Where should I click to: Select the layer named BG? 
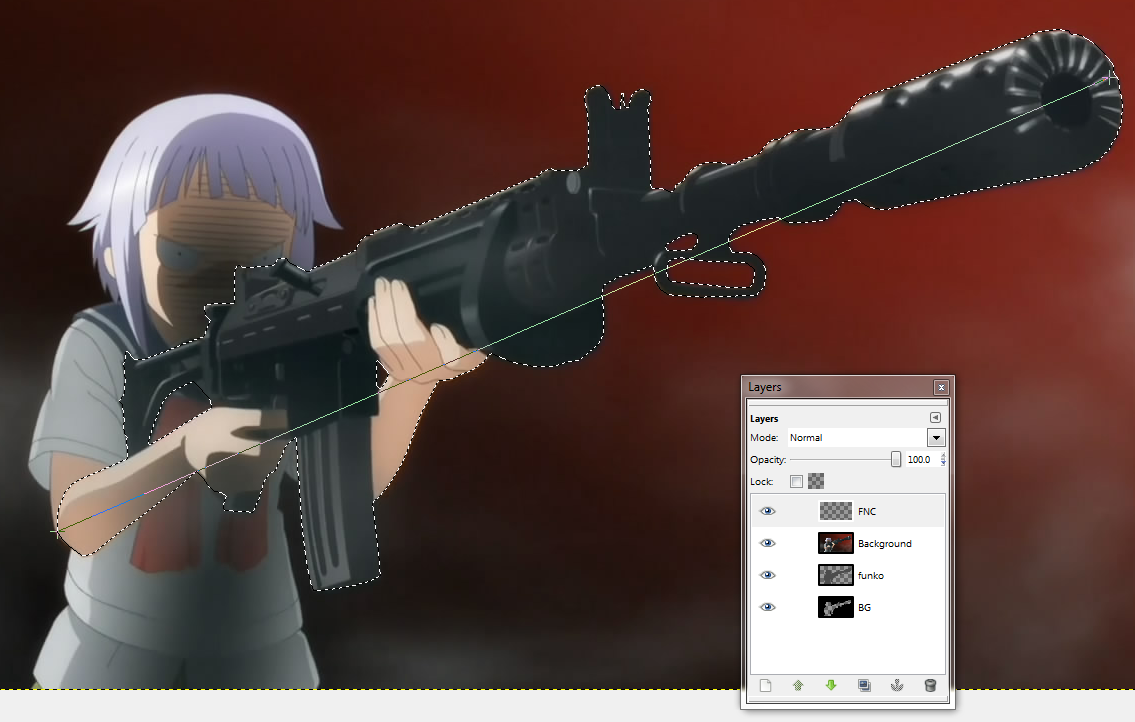[864, 607]
